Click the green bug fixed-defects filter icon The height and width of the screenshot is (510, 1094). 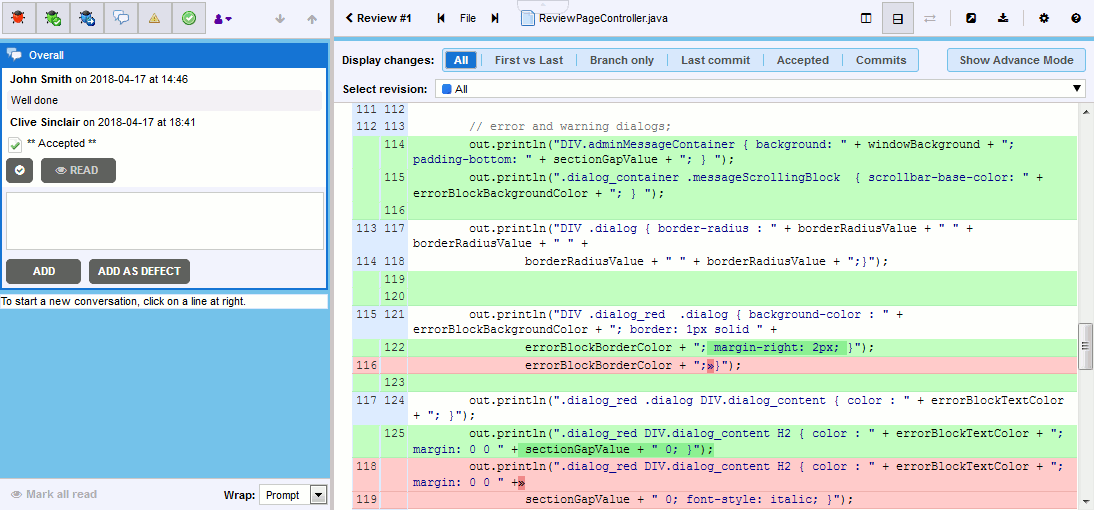[x=51, y=18]
